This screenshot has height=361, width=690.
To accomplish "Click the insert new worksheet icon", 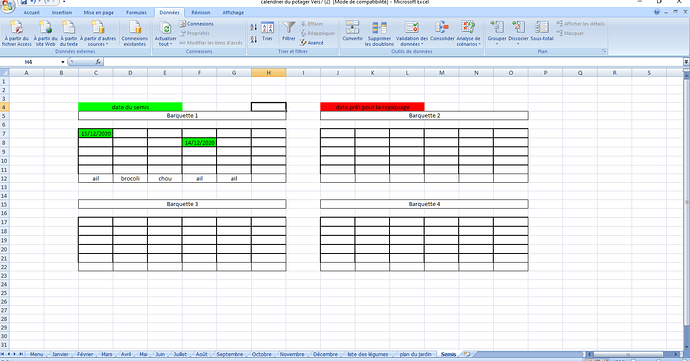I will tap(466, 354).
